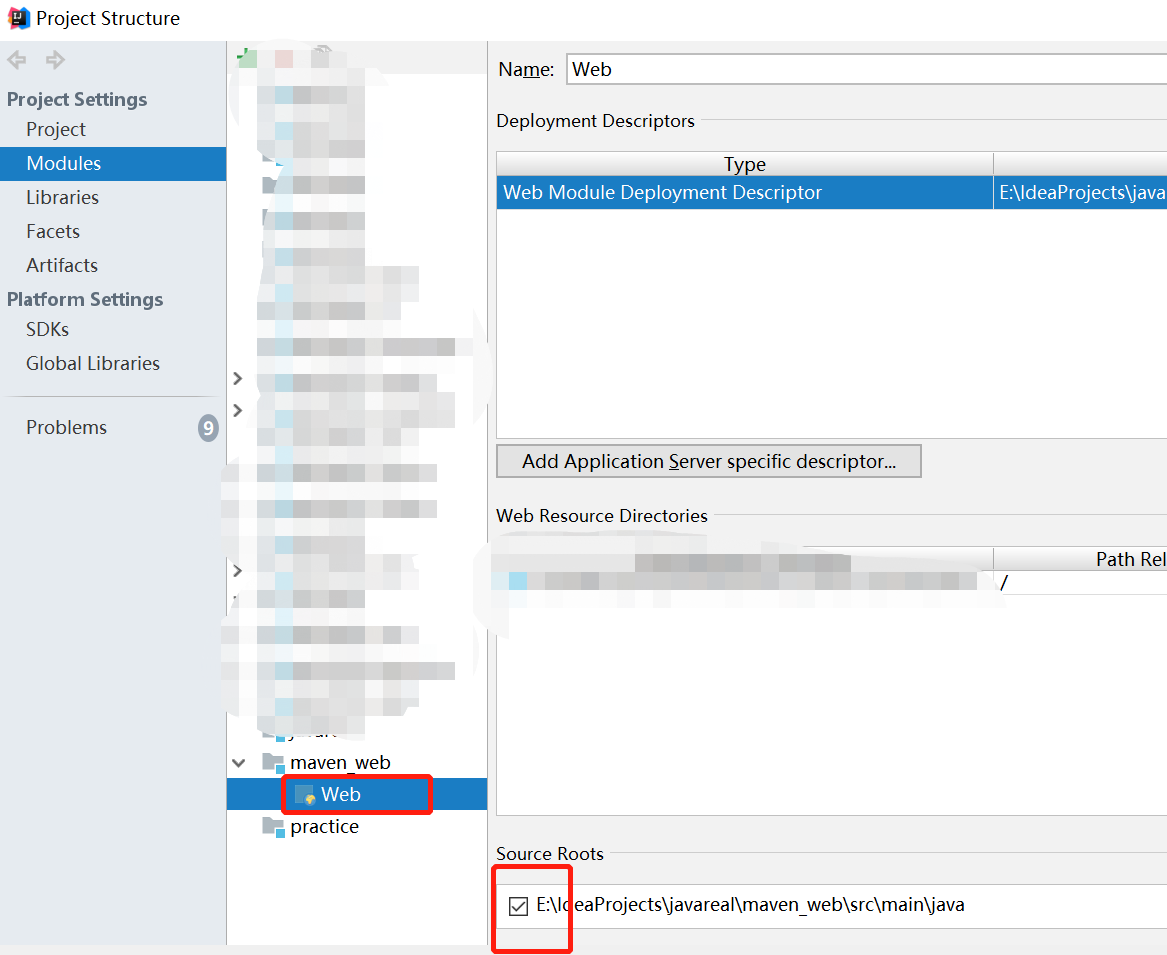This screenshot has width=1167, height=955.
Task: Click Add Application Server specific descriptor button
Action: (709, 461)
